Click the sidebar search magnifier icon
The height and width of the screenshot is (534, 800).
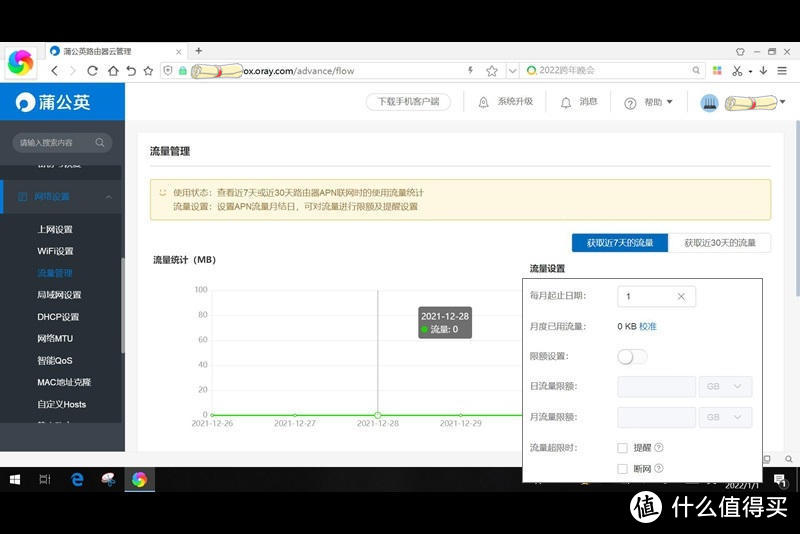click(x=100, y=142)
